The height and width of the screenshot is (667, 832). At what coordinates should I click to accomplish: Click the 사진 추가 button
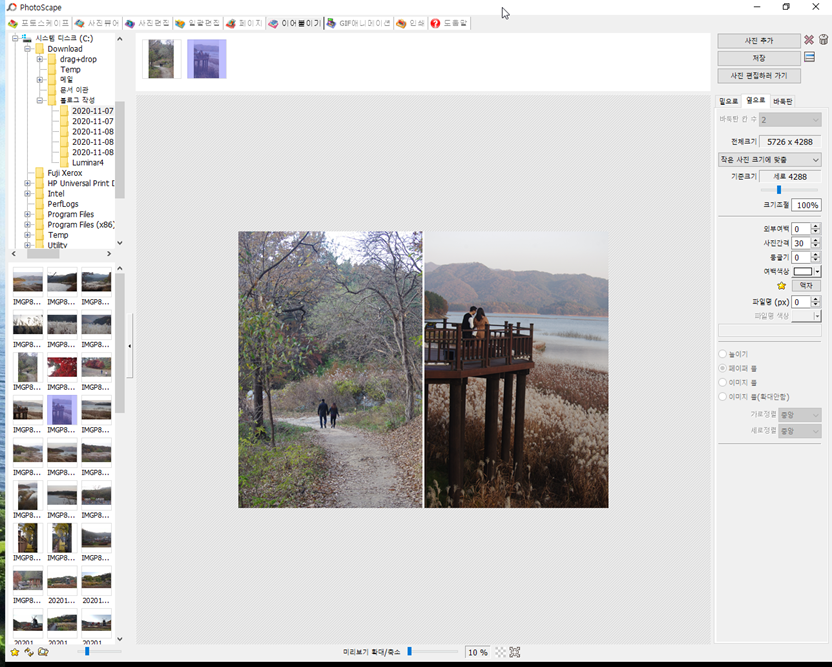click(x=759, y=41)
